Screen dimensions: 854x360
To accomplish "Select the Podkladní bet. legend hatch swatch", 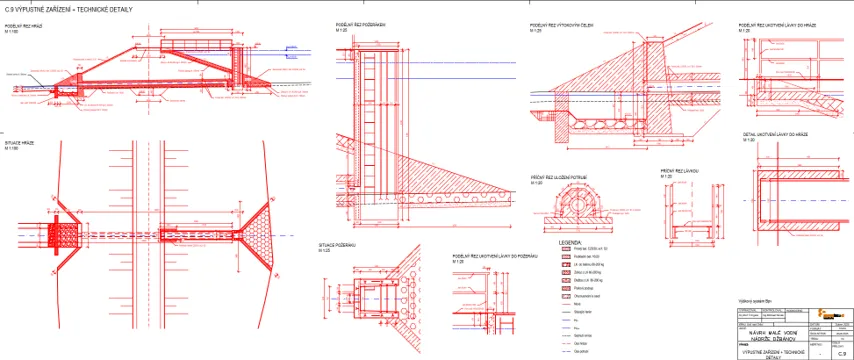I will [565, 257].
